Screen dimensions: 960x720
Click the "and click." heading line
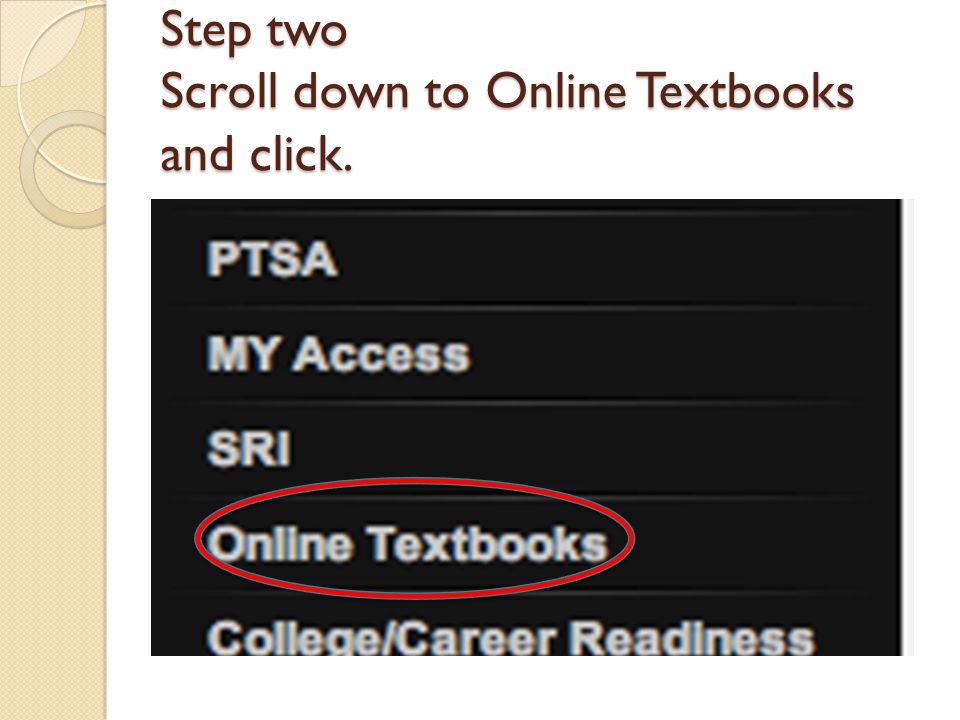pos(257,154)
